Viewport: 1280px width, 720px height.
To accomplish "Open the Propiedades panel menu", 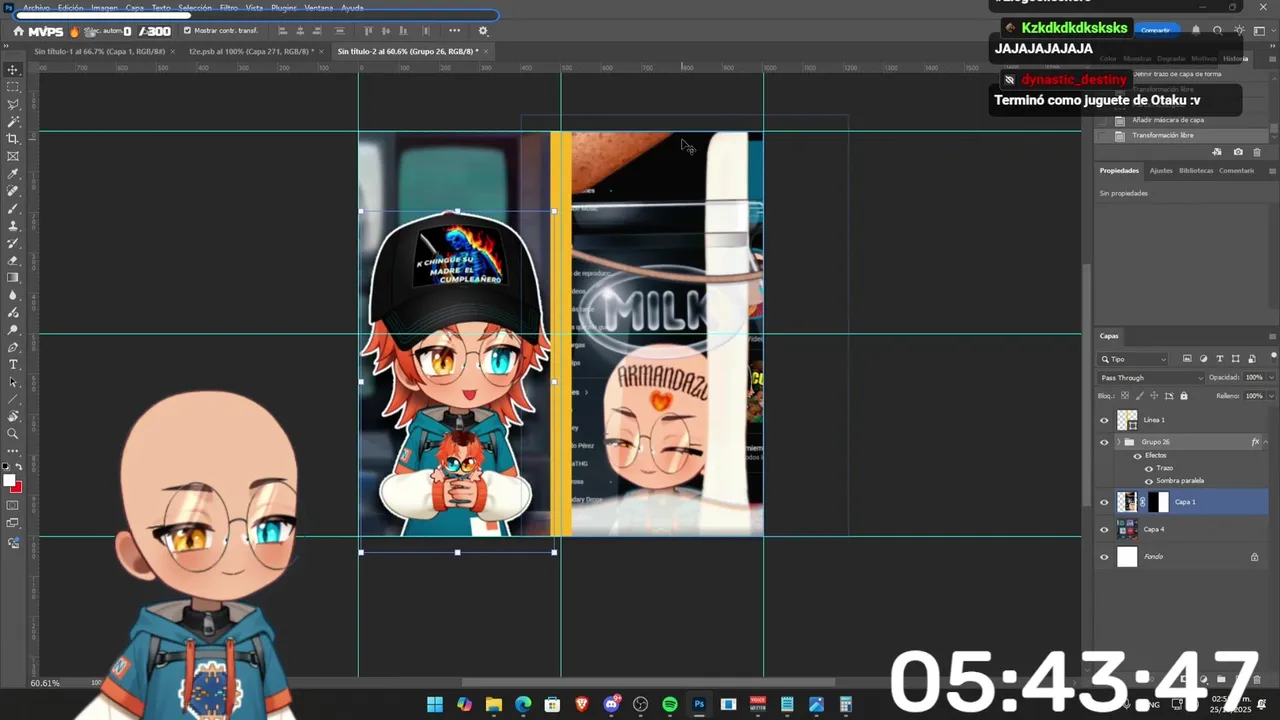I will [1272, 171].
